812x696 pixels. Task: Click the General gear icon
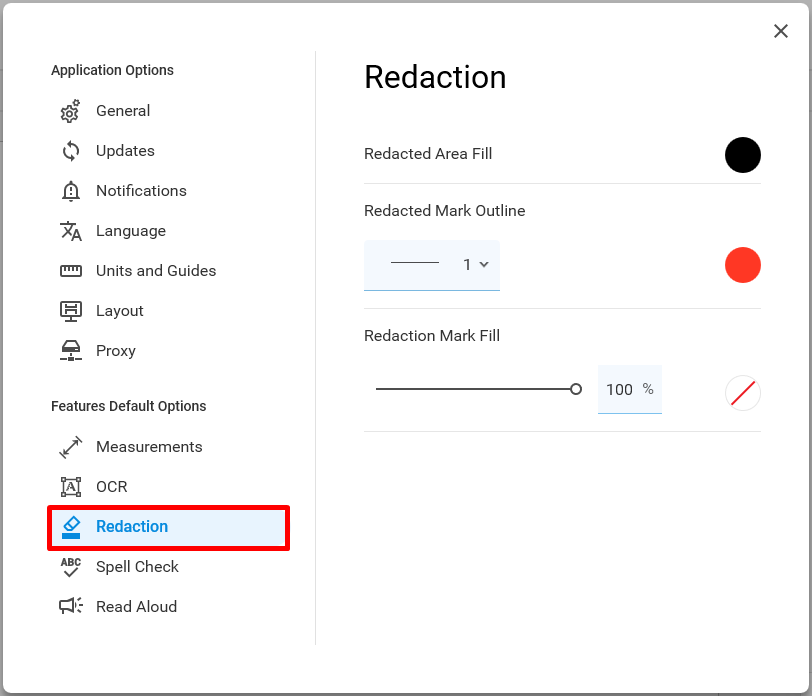pyautogui.click(x=70, y=111)
